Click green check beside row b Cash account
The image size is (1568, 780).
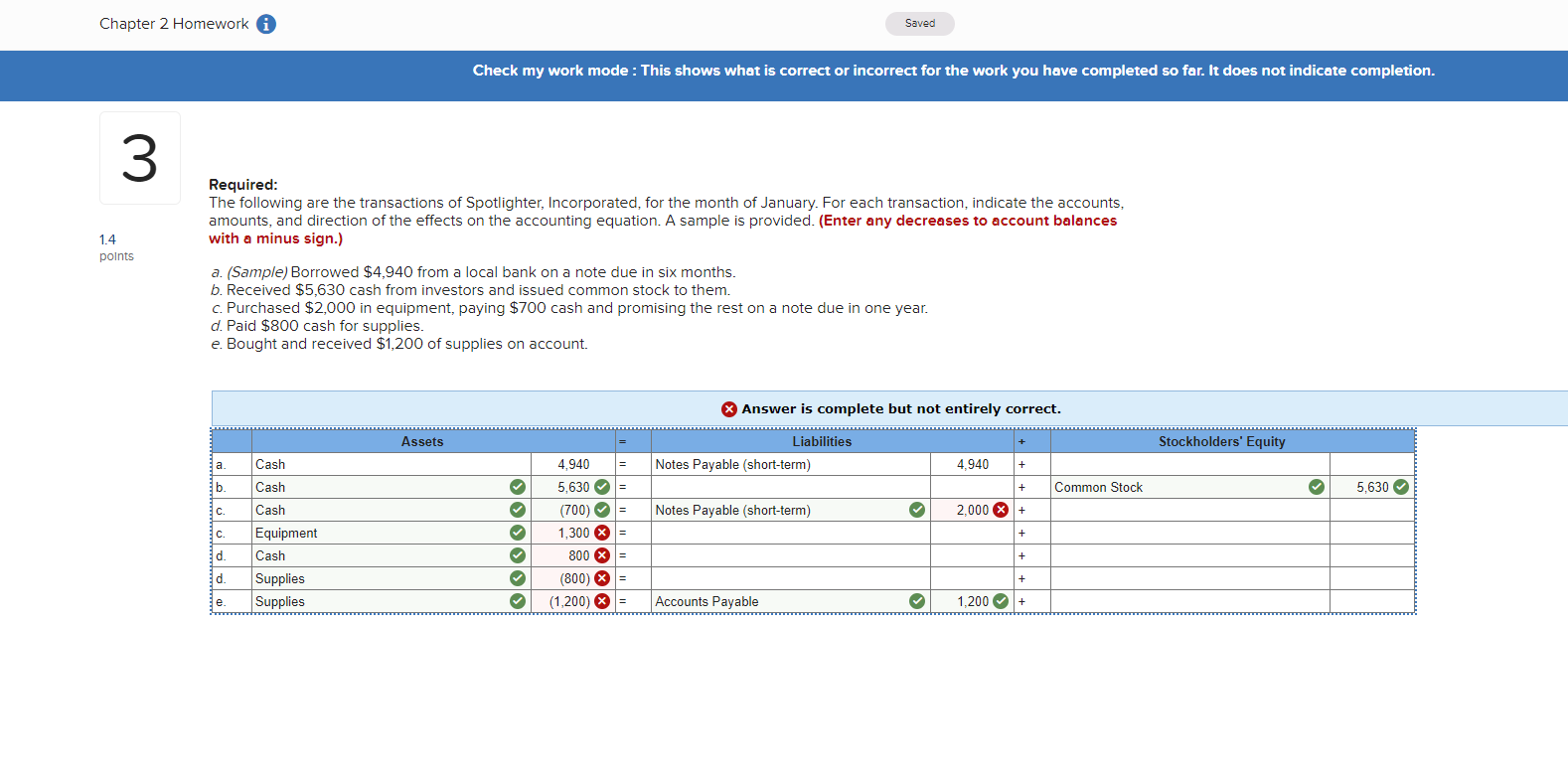click(518, 487)
